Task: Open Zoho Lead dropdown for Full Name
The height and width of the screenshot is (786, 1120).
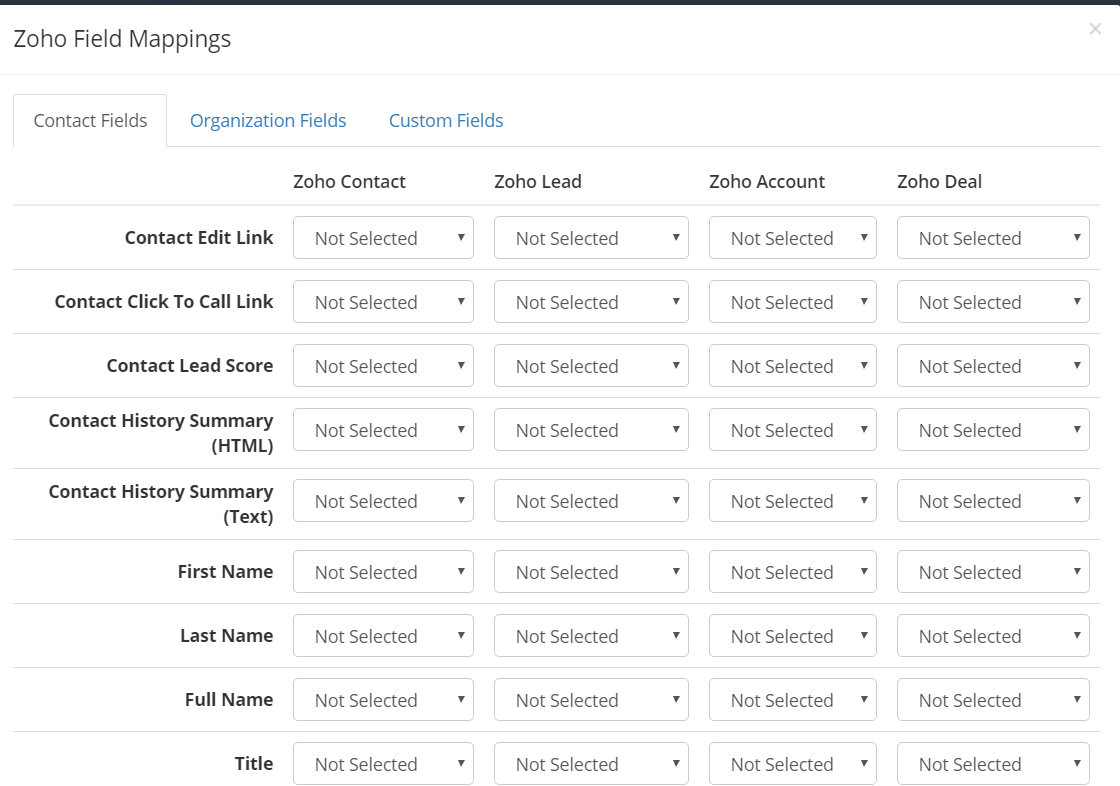Action: click(x=591, y=700)
